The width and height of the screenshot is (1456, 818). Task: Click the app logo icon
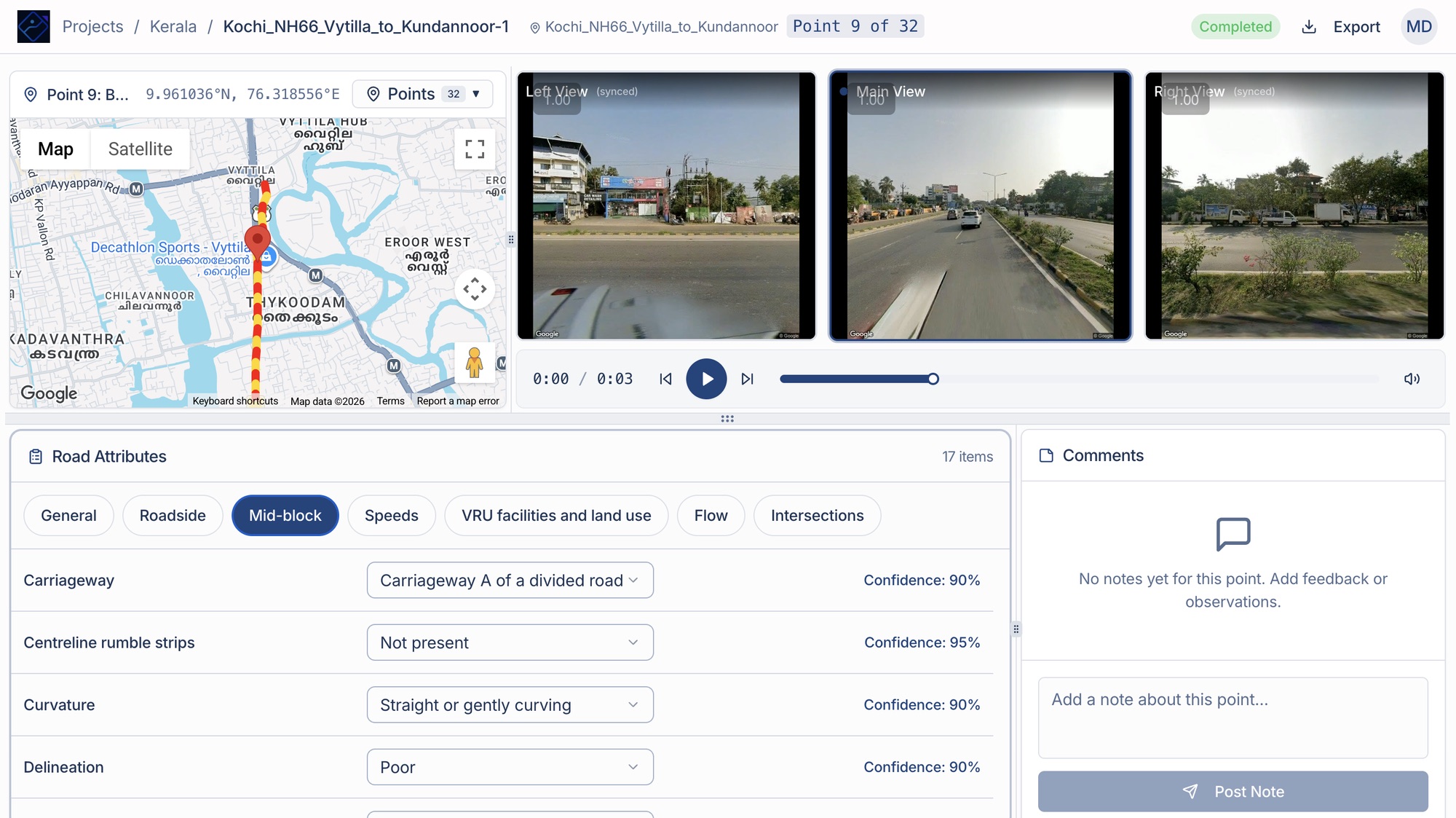tap(33, 26)
